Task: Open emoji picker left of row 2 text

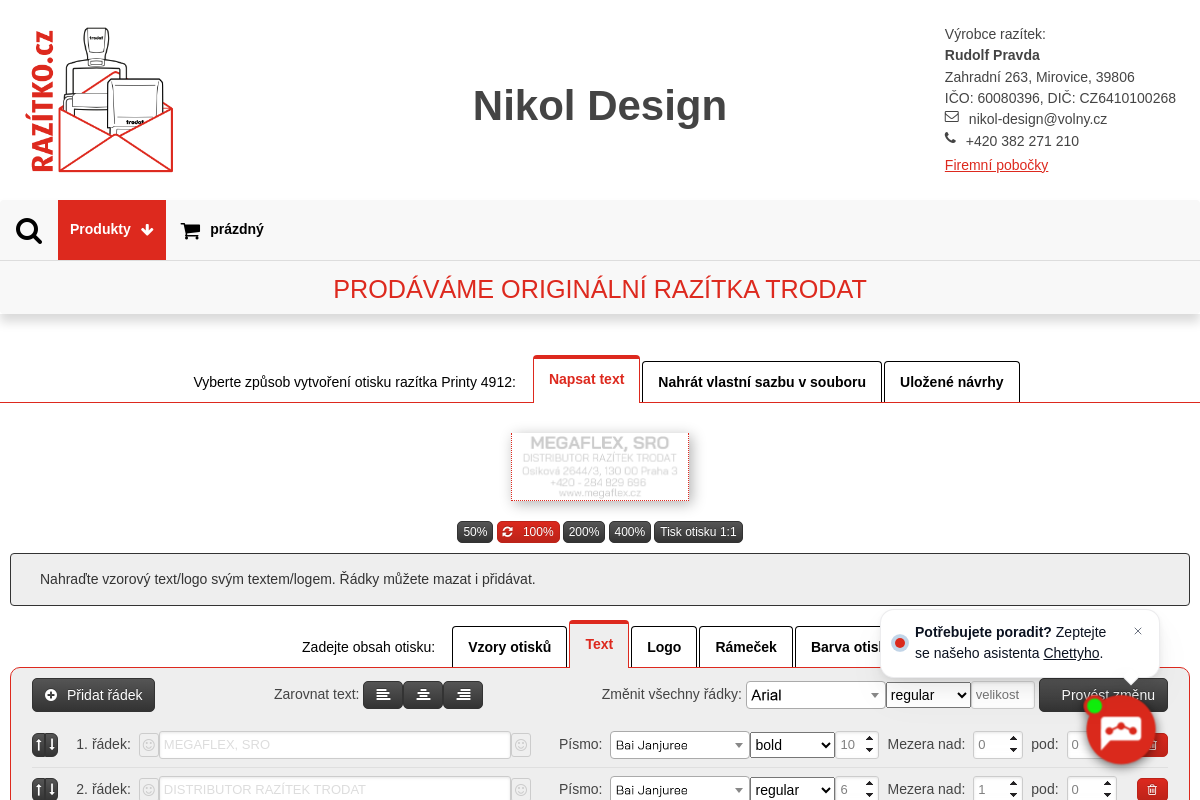Action: 149,789
